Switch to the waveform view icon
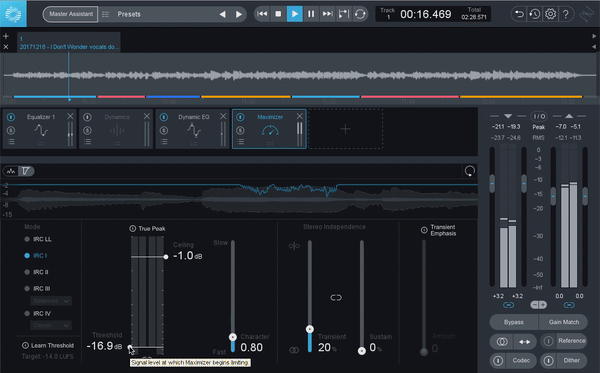This screenshot has height=373, width=600. (x=11, y=171)
